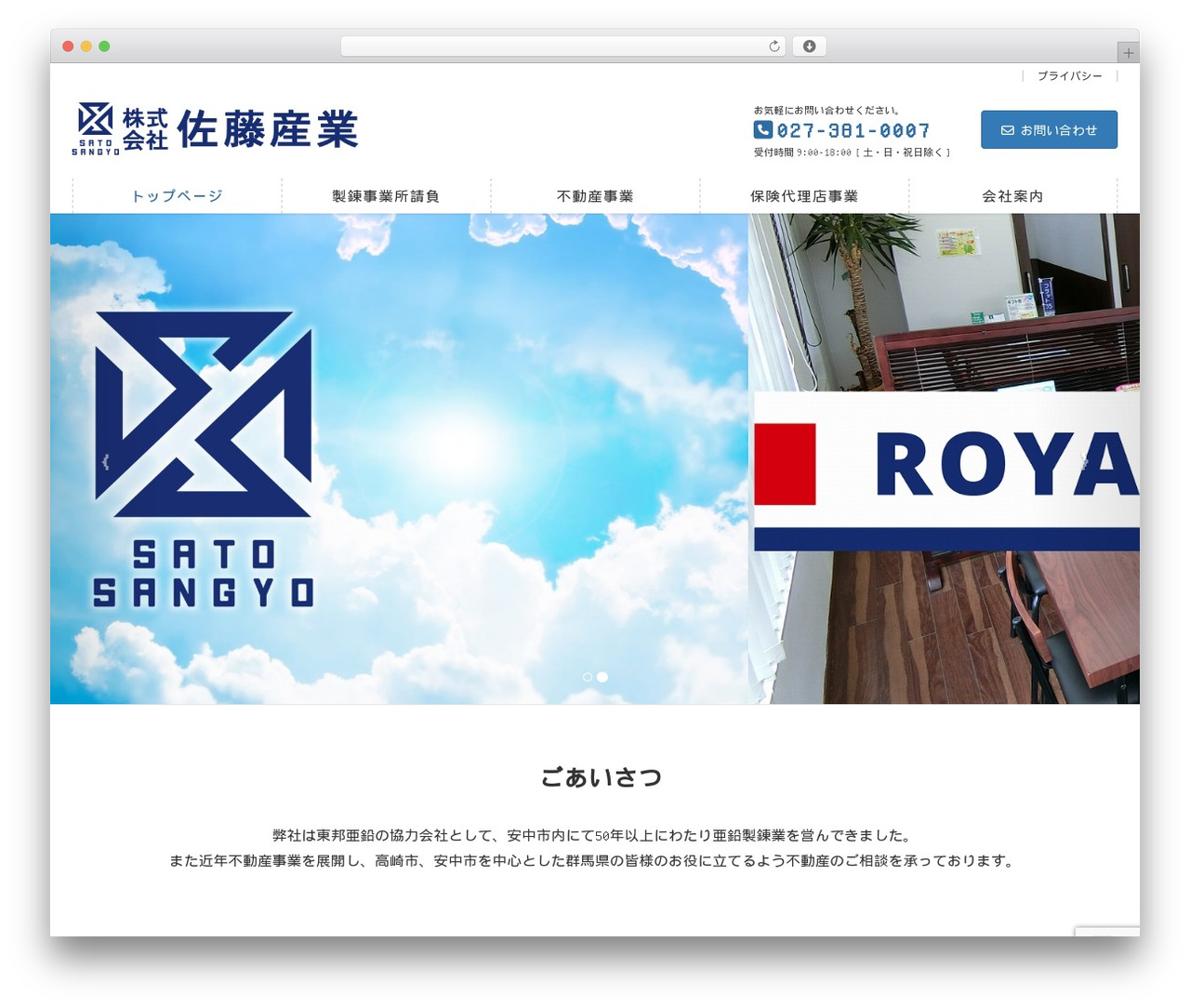Select the トップページ menu item
Image resolution: width=1190 pixels, height=1008 pixels.
[x=177, y=196]
